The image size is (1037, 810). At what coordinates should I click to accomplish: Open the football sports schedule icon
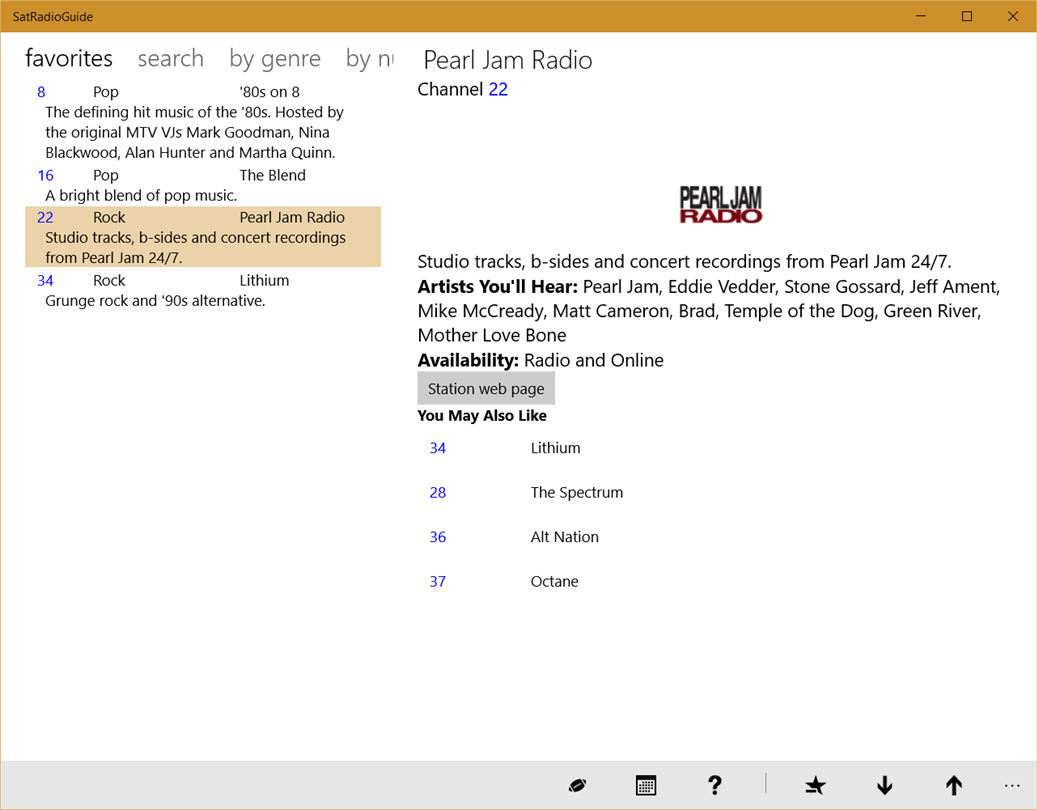(577, 786)
